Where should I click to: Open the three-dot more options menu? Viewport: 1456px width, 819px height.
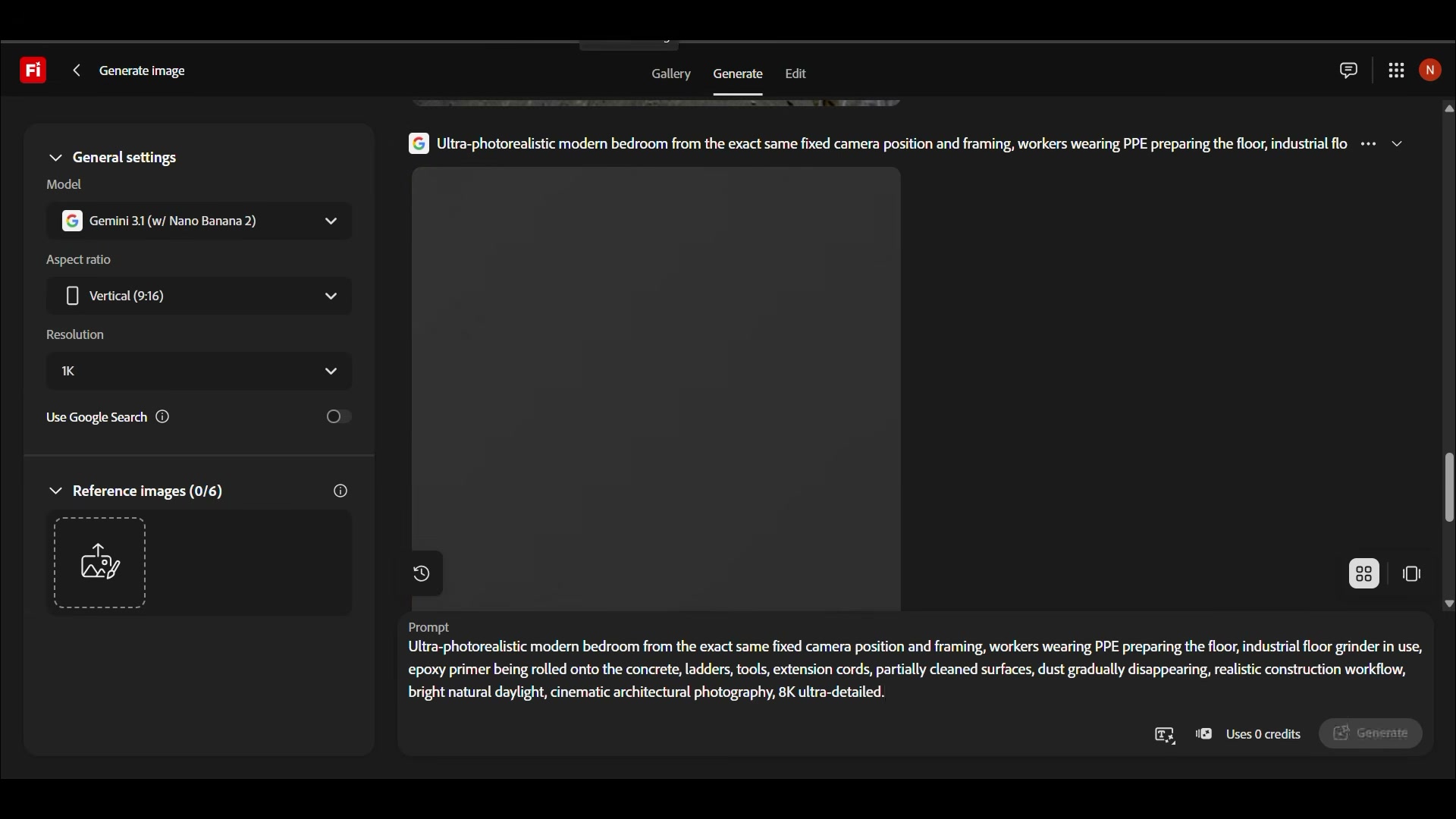(x=1369, y=144)
